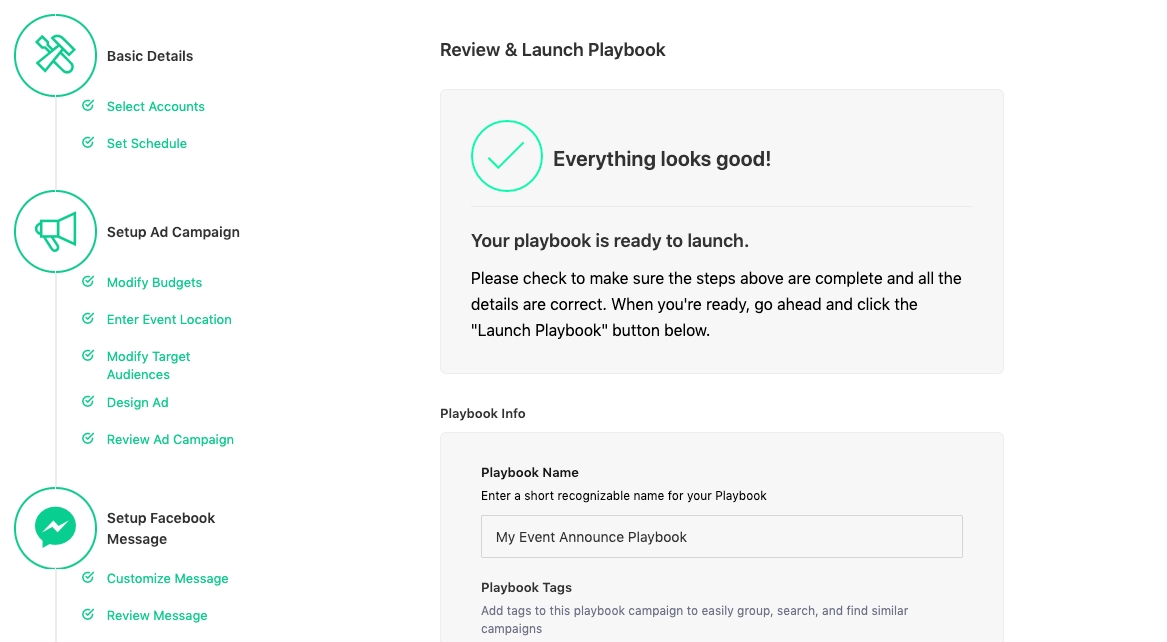
Task: Select the Basic Details section heading
Action: (x=150, y=56)
